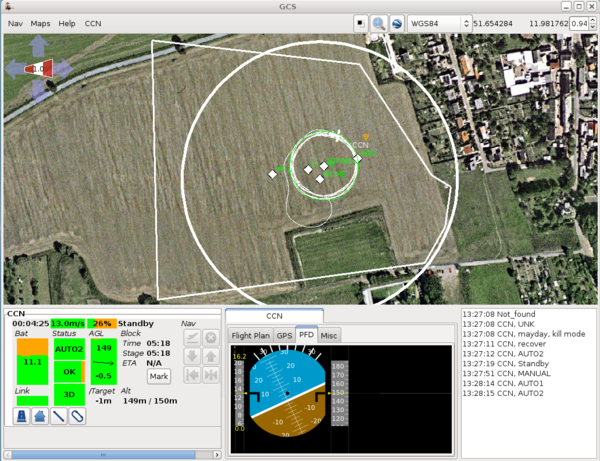This screenshot has height=461, width=600.
Task: Select the HOME waypoint diamond
Action: [320, 179]
